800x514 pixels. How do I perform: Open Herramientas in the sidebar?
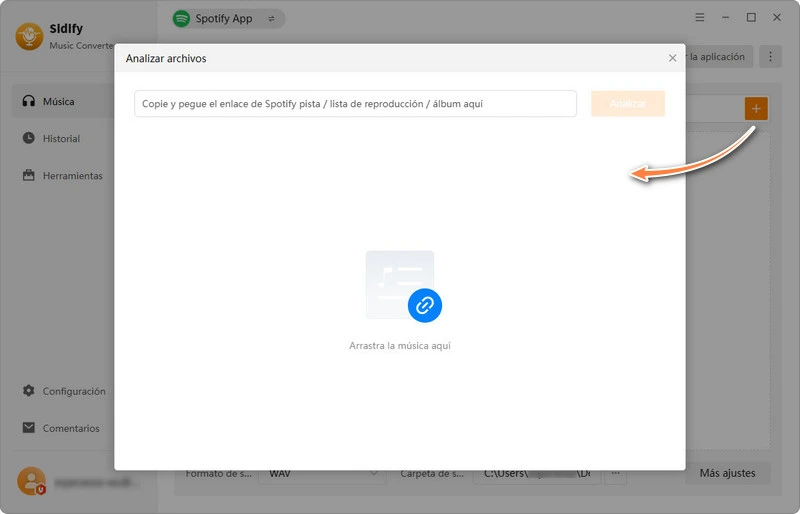63,176
